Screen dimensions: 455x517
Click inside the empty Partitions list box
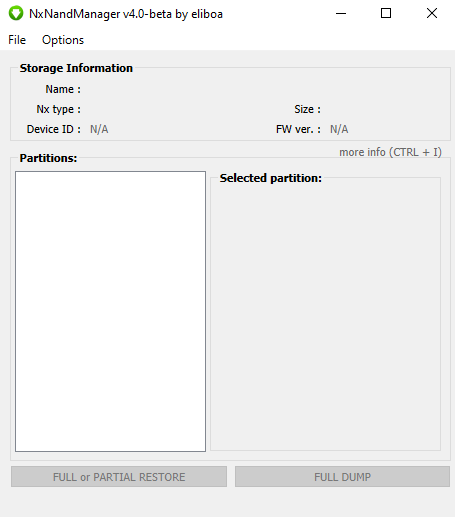click(x=110, y=312)
